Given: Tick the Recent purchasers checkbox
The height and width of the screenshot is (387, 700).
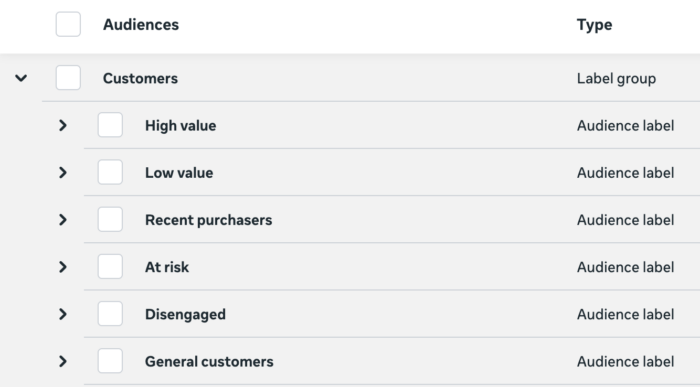Looking at the screenshot, I should coord(110,220).
